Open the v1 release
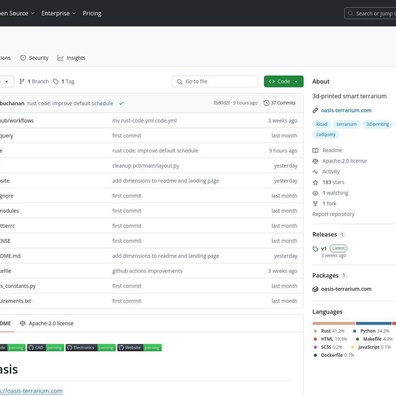 (324, 249)
